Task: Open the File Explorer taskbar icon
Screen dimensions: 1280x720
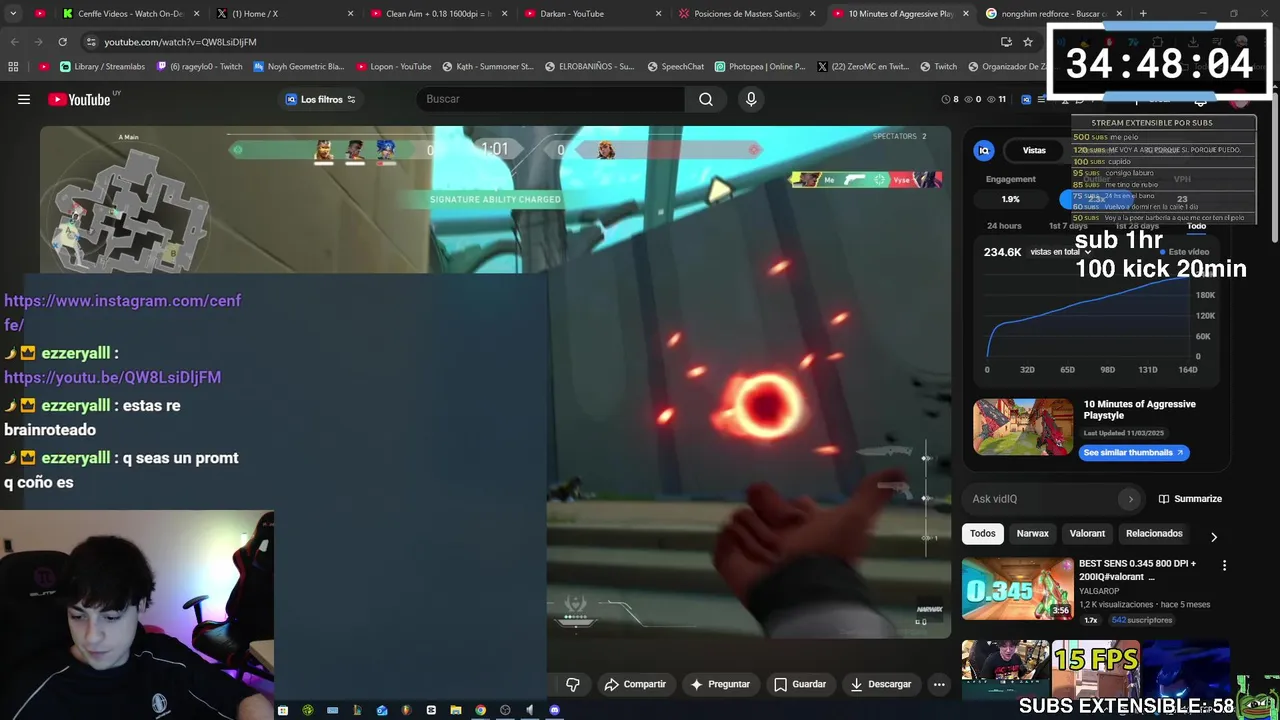Action: pyautogui.click(x=456, y=710)
